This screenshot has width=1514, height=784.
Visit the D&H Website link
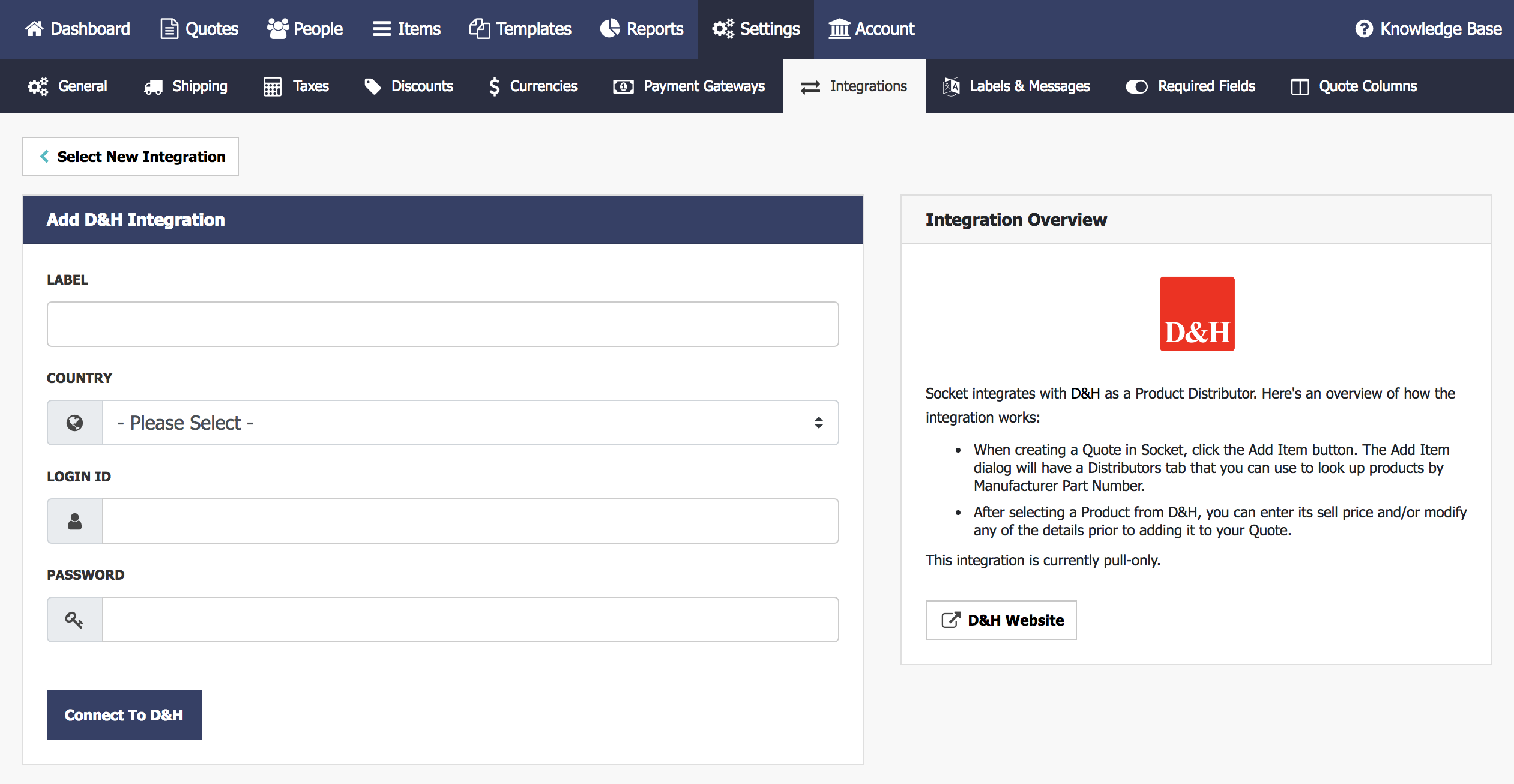point(1001,620)
